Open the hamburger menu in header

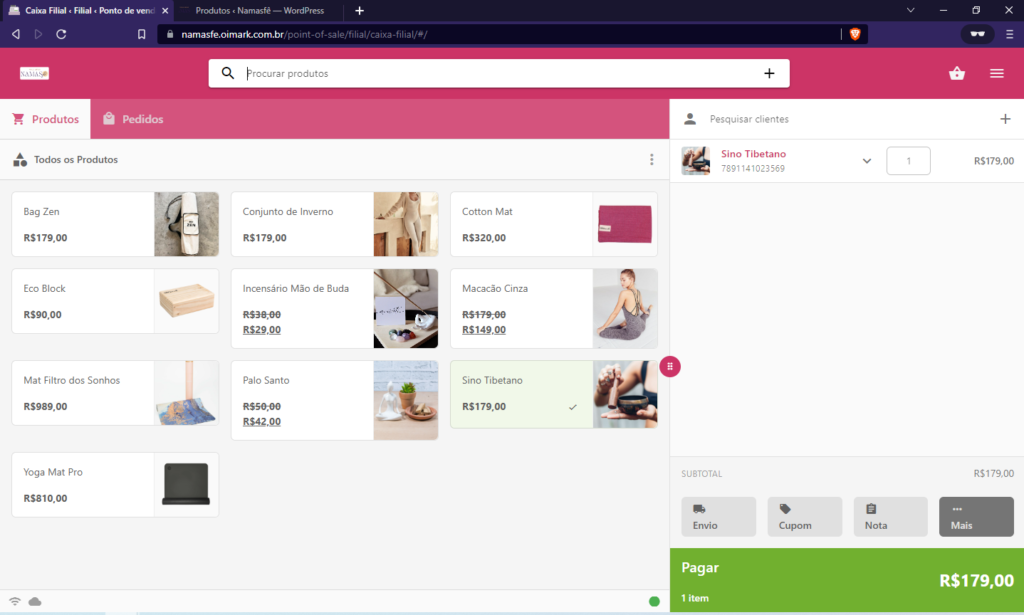tap(997, 73)
